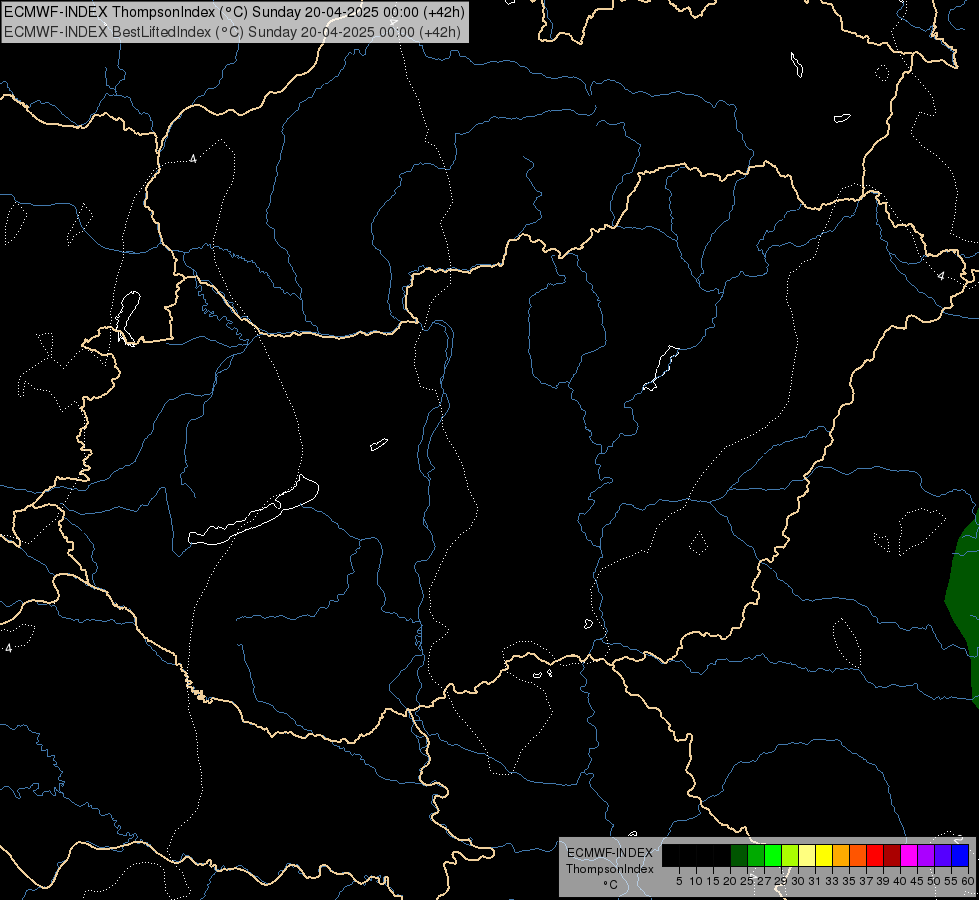979x900 pixels.
Task: Select the dark green 20–25 legend swatch
Action: 739,856
